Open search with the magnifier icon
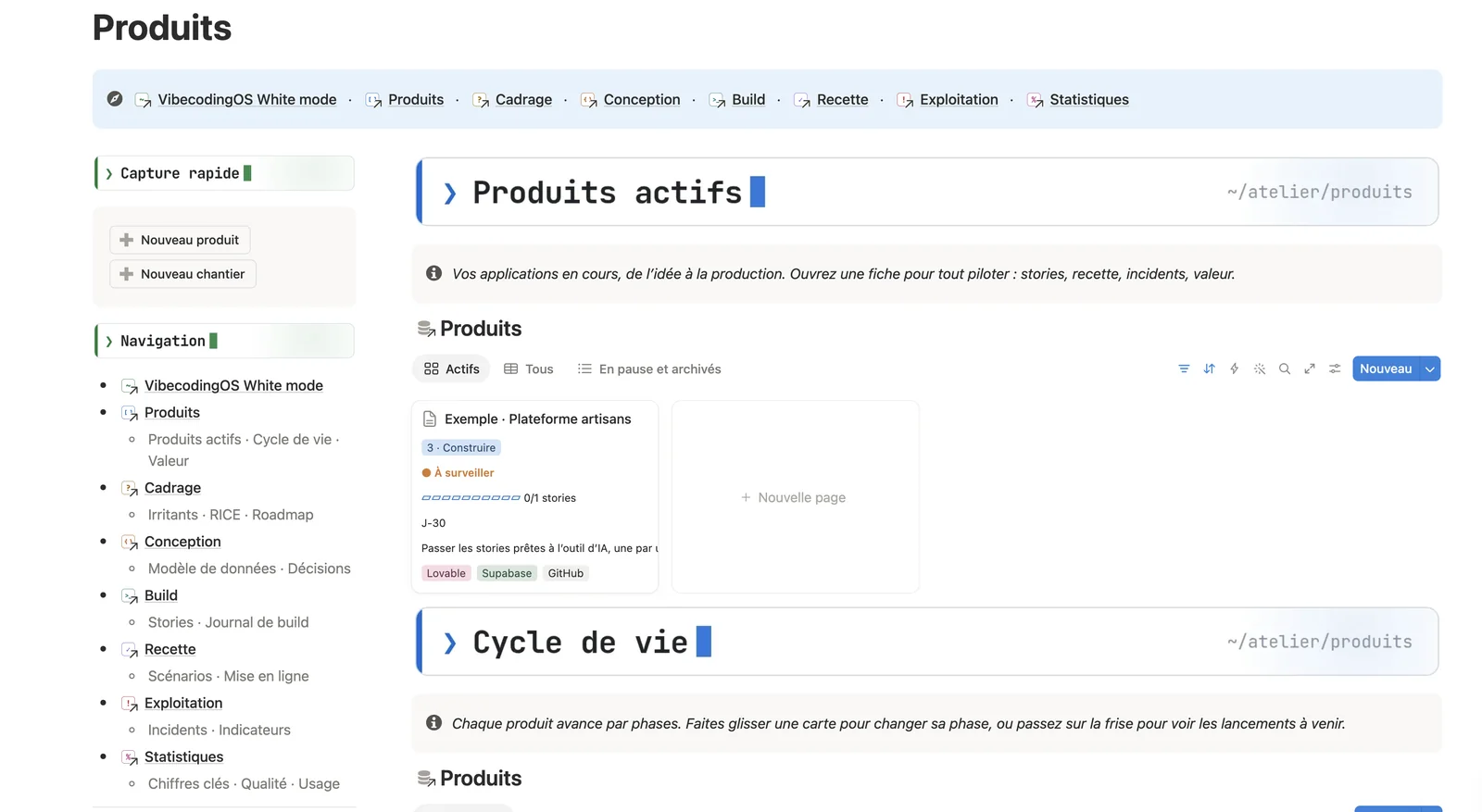The height and width of the screenshot is (812, 1482). tap(1285, 369)
